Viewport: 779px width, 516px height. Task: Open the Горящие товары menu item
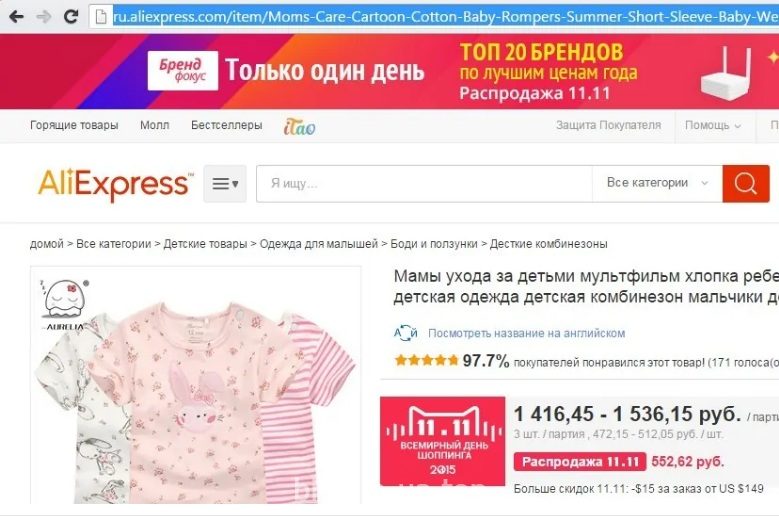click(74, 125)
